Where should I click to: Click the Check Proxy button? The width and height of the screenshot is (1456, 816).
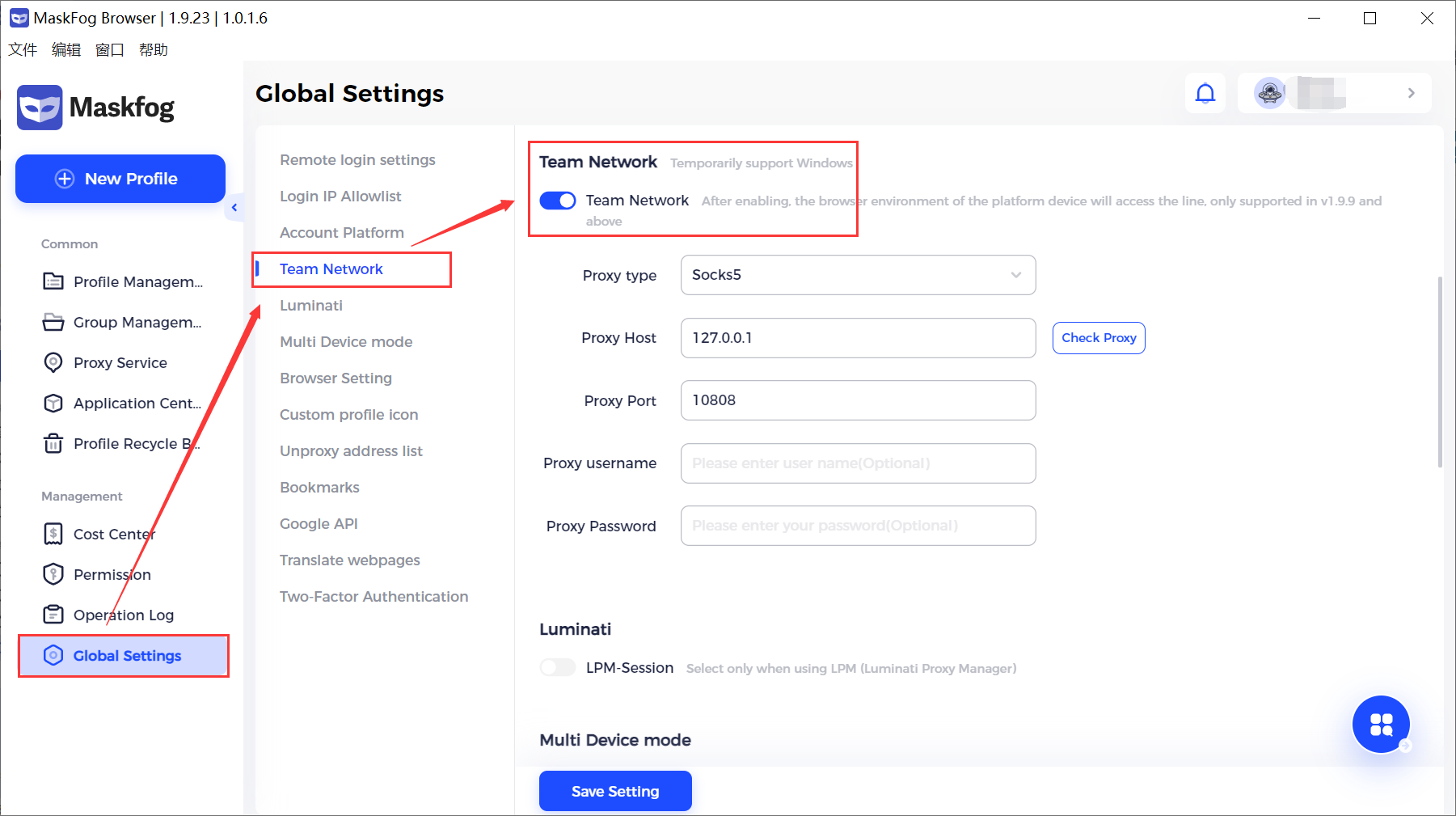point(1099,338)
